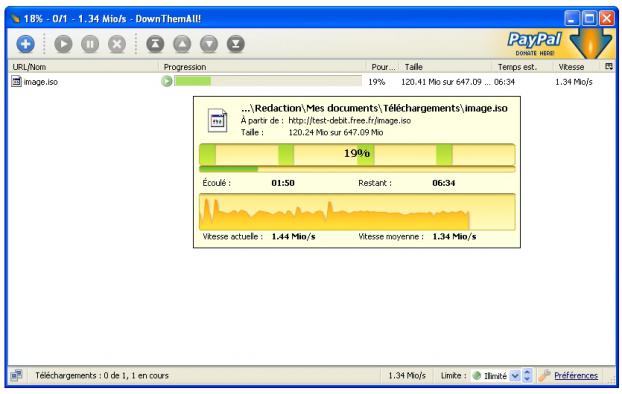Resume download with the play toolbar button
This screenshot has height=394, width=622.
[63, 44]
